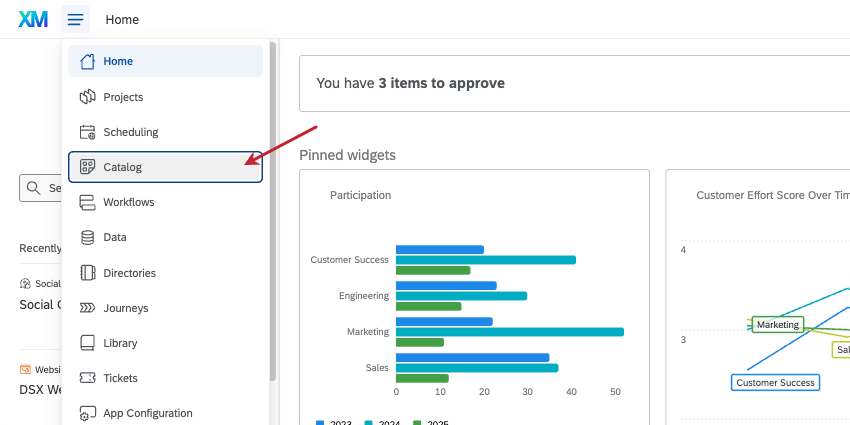Click the Journeys arrows icon
The image size is (850, 425).
click(x=87, y=308)
